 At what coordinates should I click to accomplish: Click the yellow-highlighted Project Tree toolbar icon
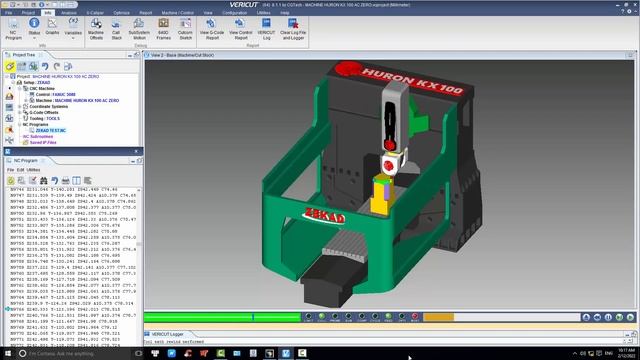10,67
